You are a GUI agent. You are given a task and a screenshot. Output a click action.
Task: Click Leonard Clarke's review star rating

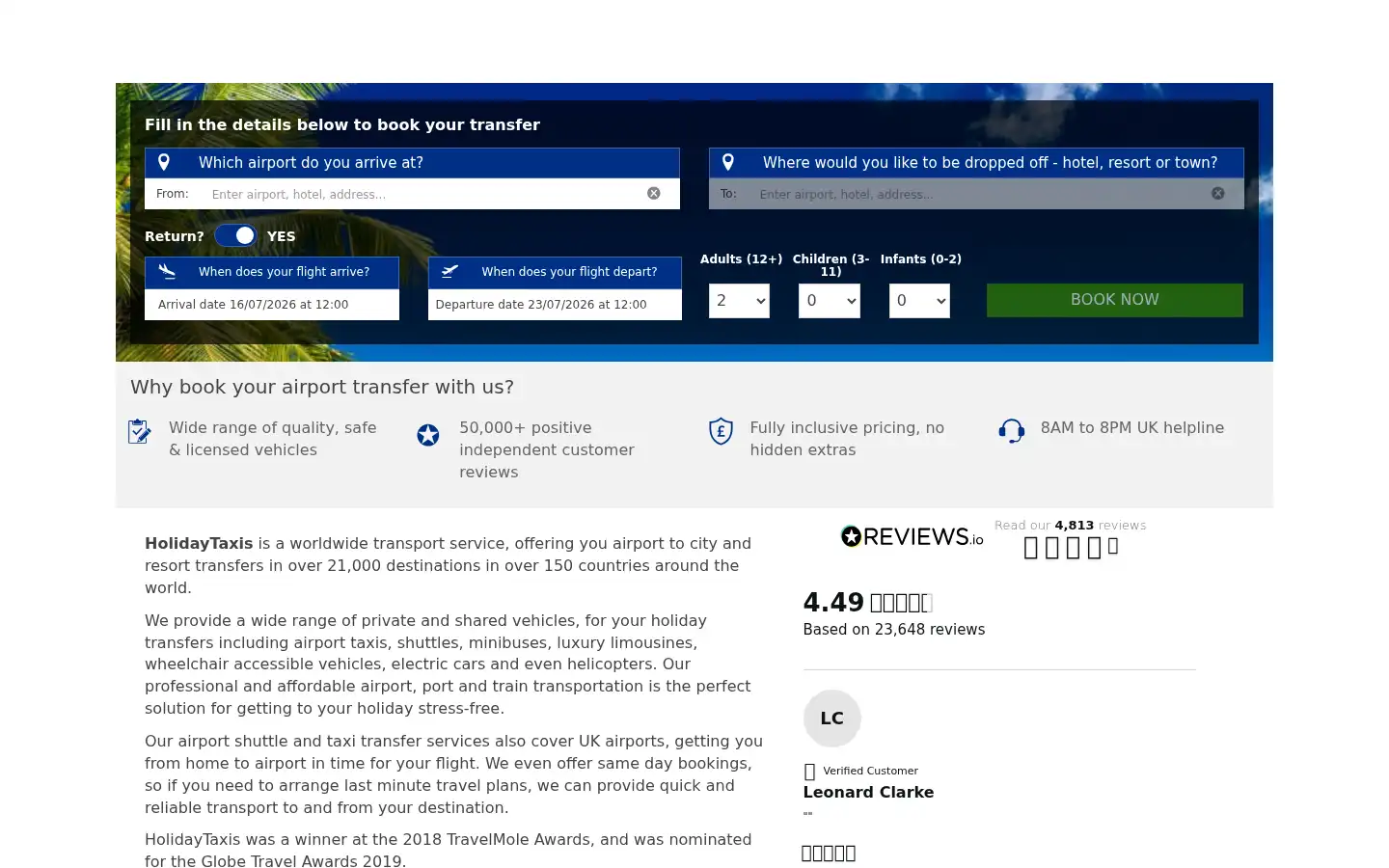click(x=829, y=853)
